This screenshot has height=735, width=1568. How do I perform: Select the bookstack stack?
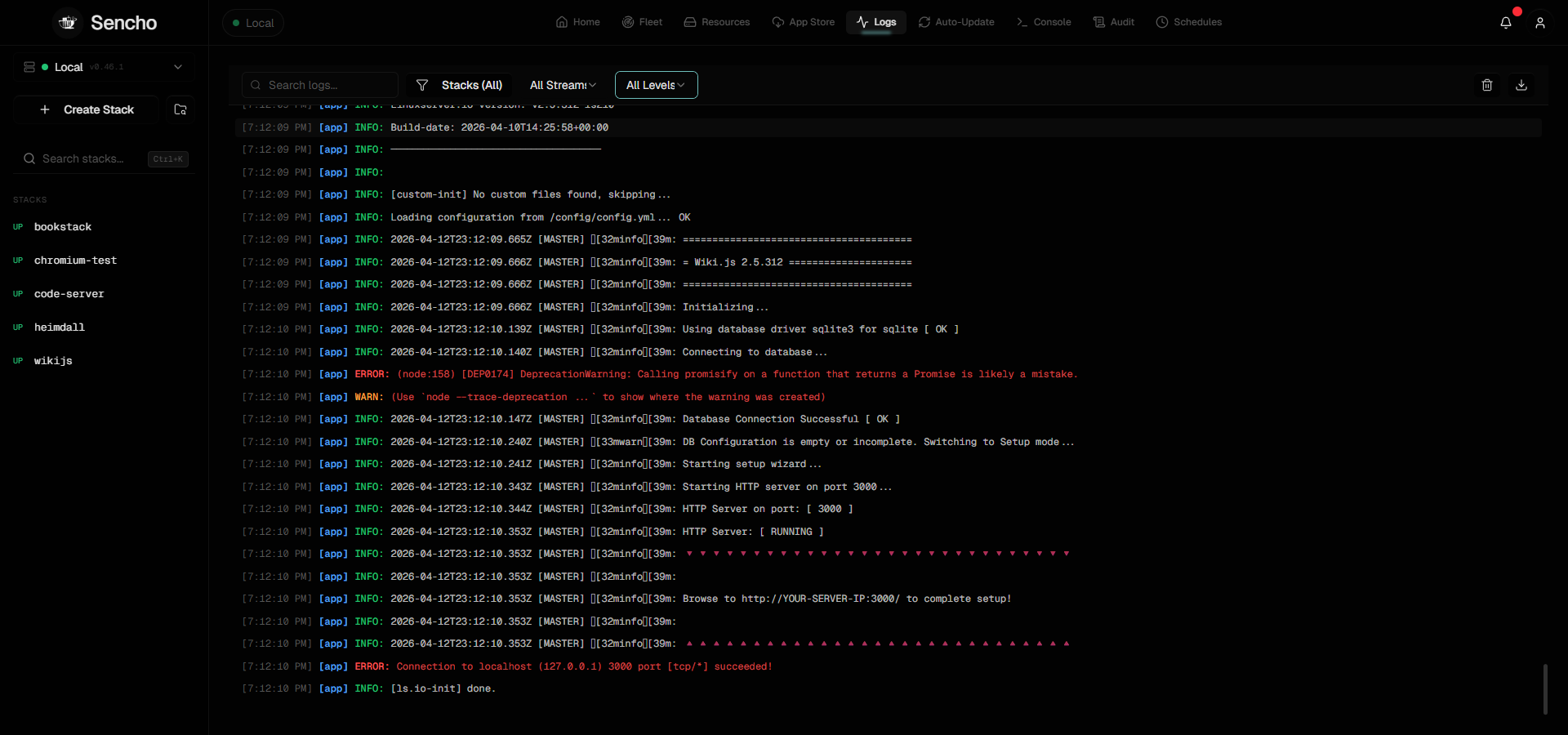104,227
